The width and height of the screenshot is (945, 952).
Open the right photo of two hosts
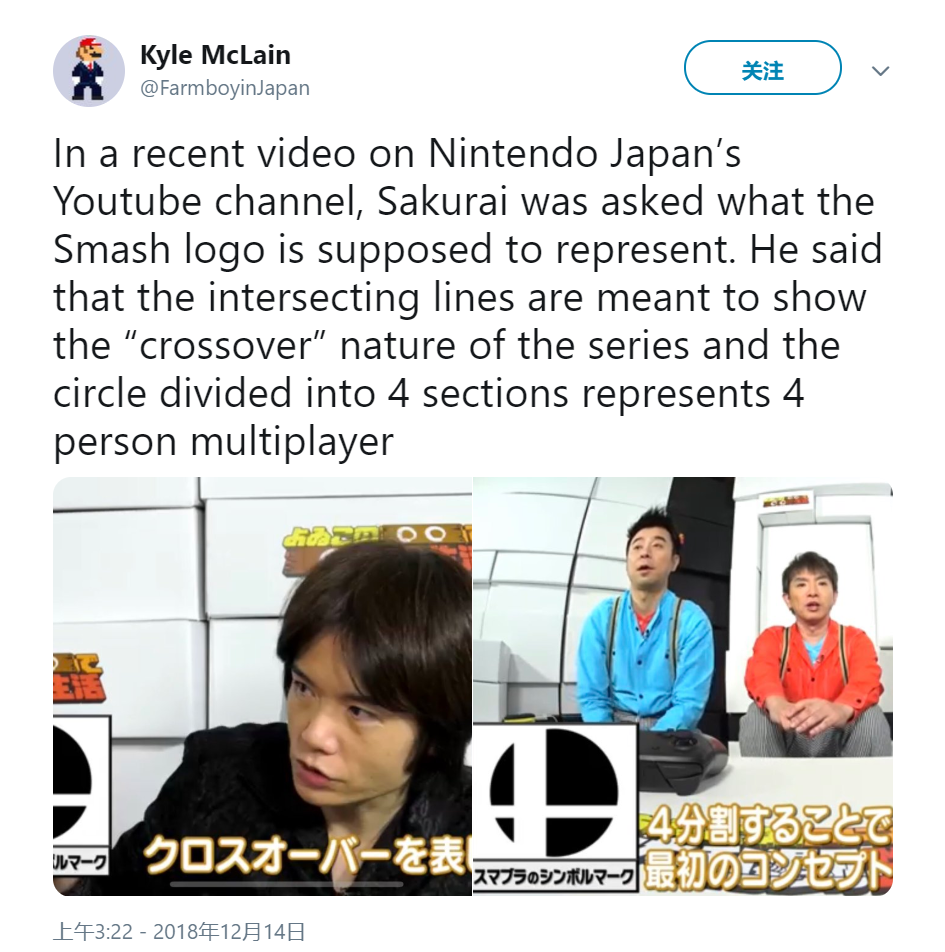(683, 686)
